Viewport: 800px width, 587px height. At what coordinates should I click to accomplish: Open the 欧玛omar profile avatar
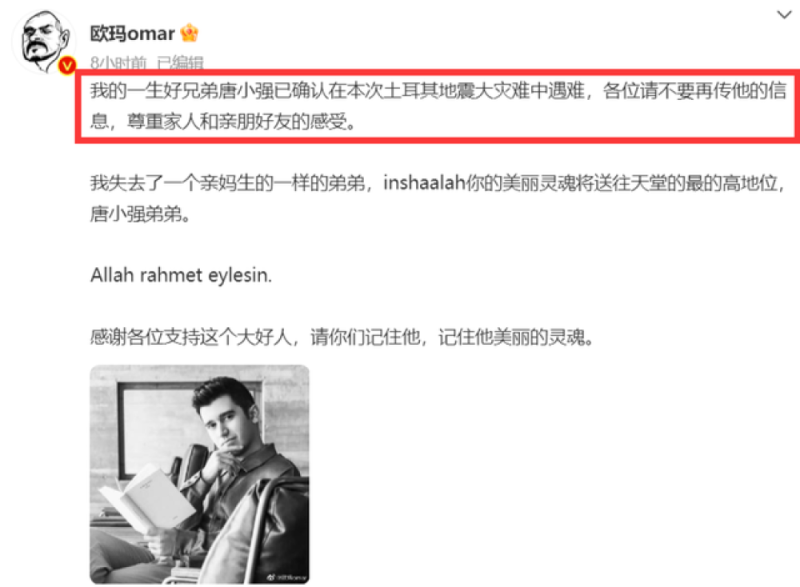(42, 41)
